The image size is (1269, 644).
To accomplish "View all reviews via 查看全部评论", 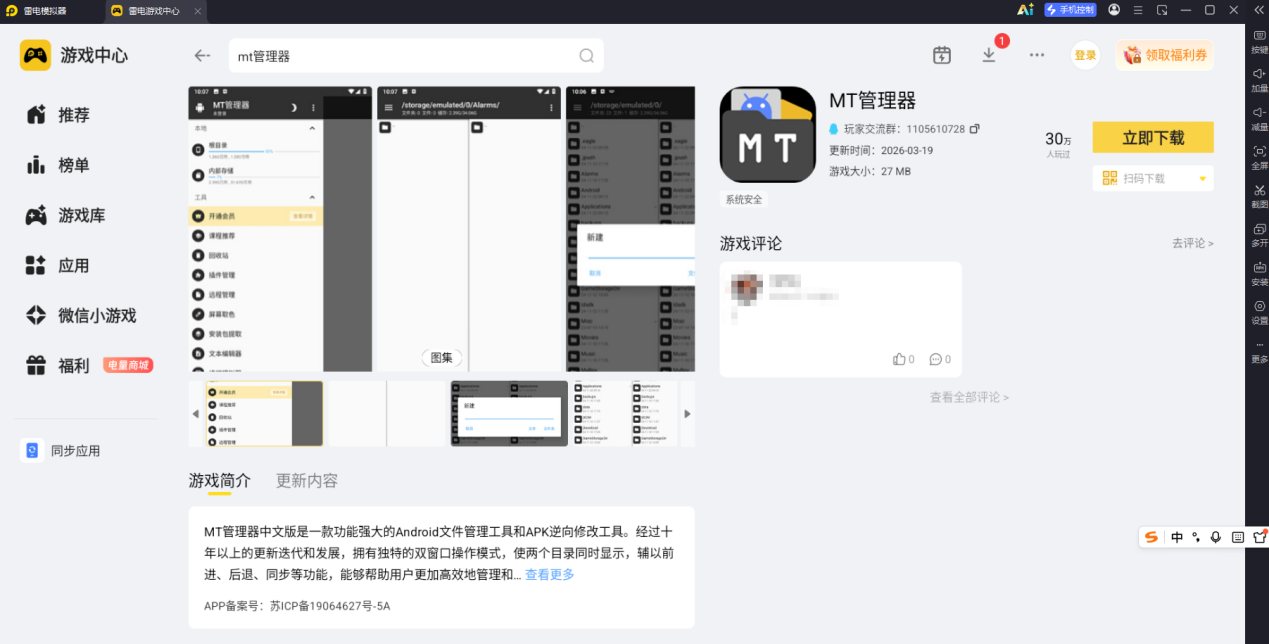I will click(x=969, y=397).
